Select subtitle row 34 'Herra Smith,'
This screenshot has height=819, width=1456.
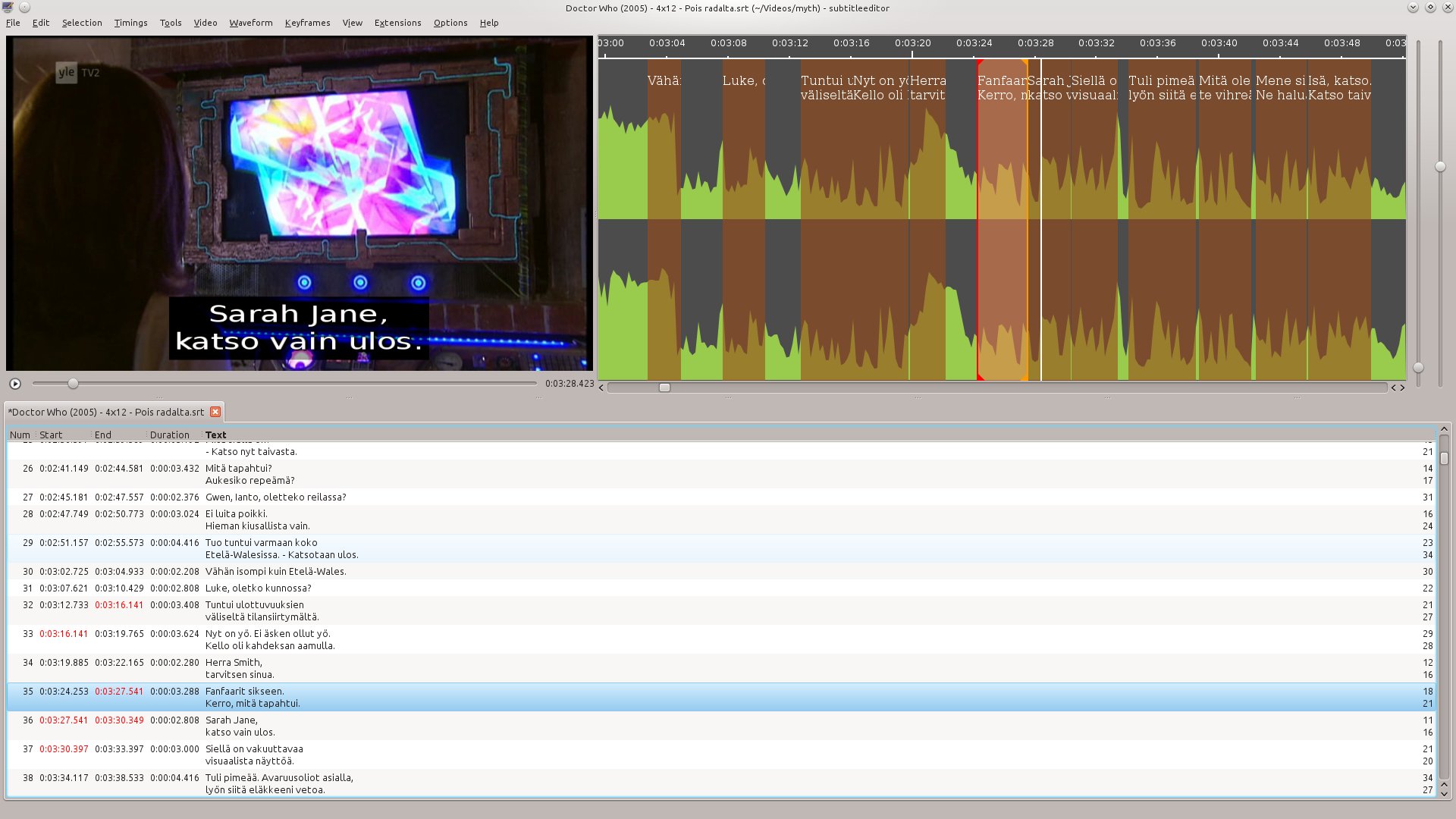tap(720, 669)
